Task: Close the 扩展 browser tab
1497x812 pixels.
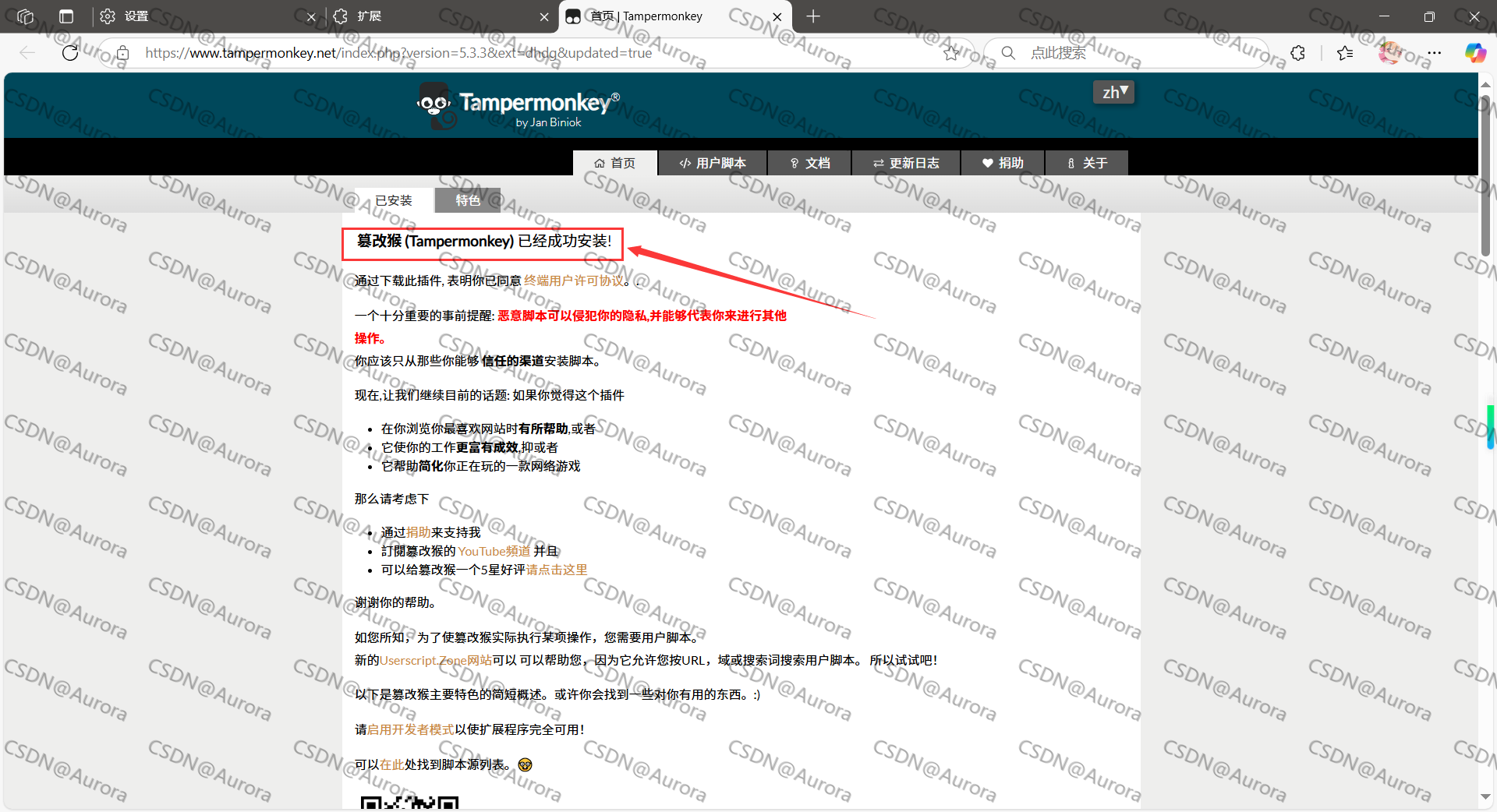Action: [x=544, y=16]
